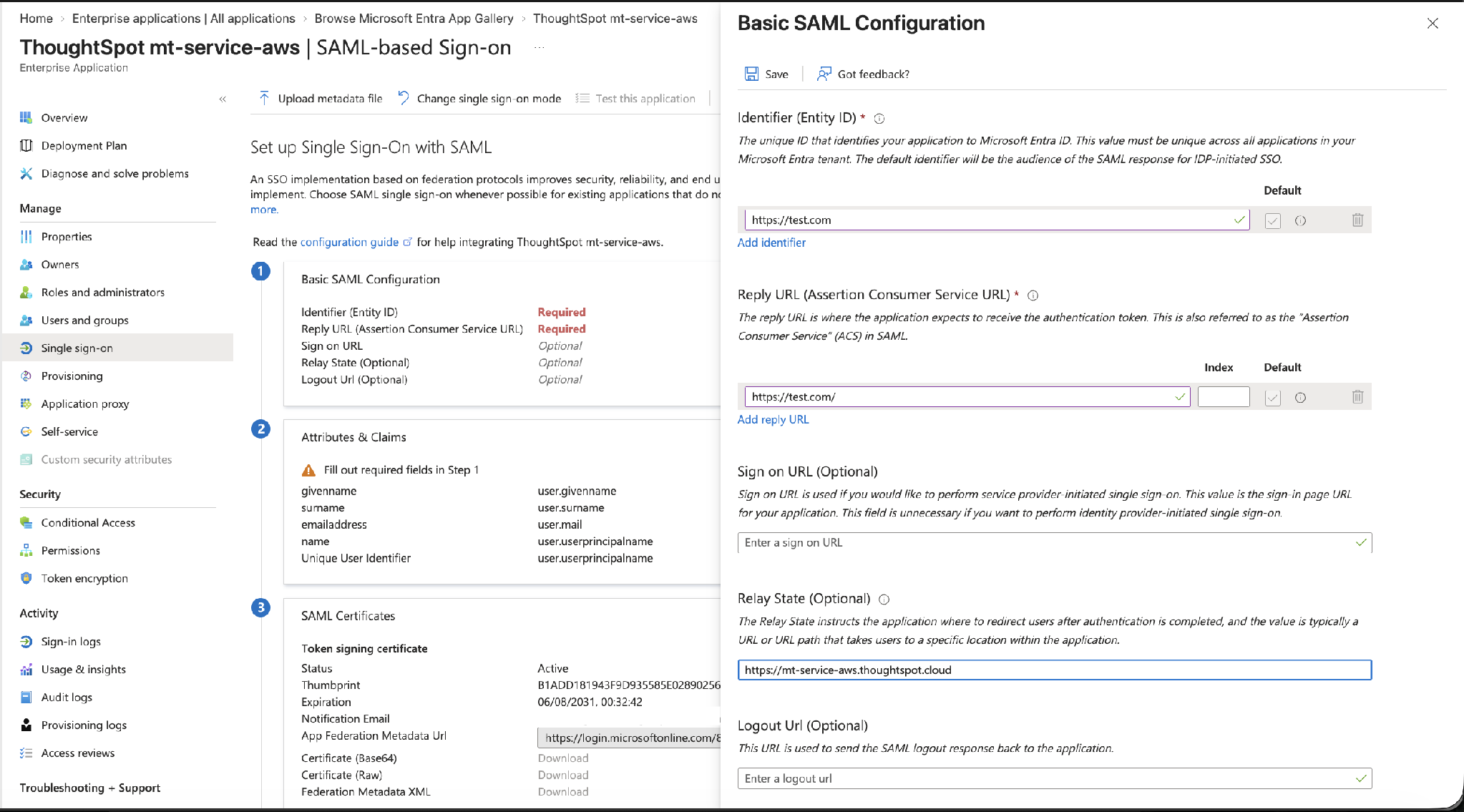Click 'user.mail' claim value
The height and width of the screenshot is (812, 1464).
click(560, 524)
